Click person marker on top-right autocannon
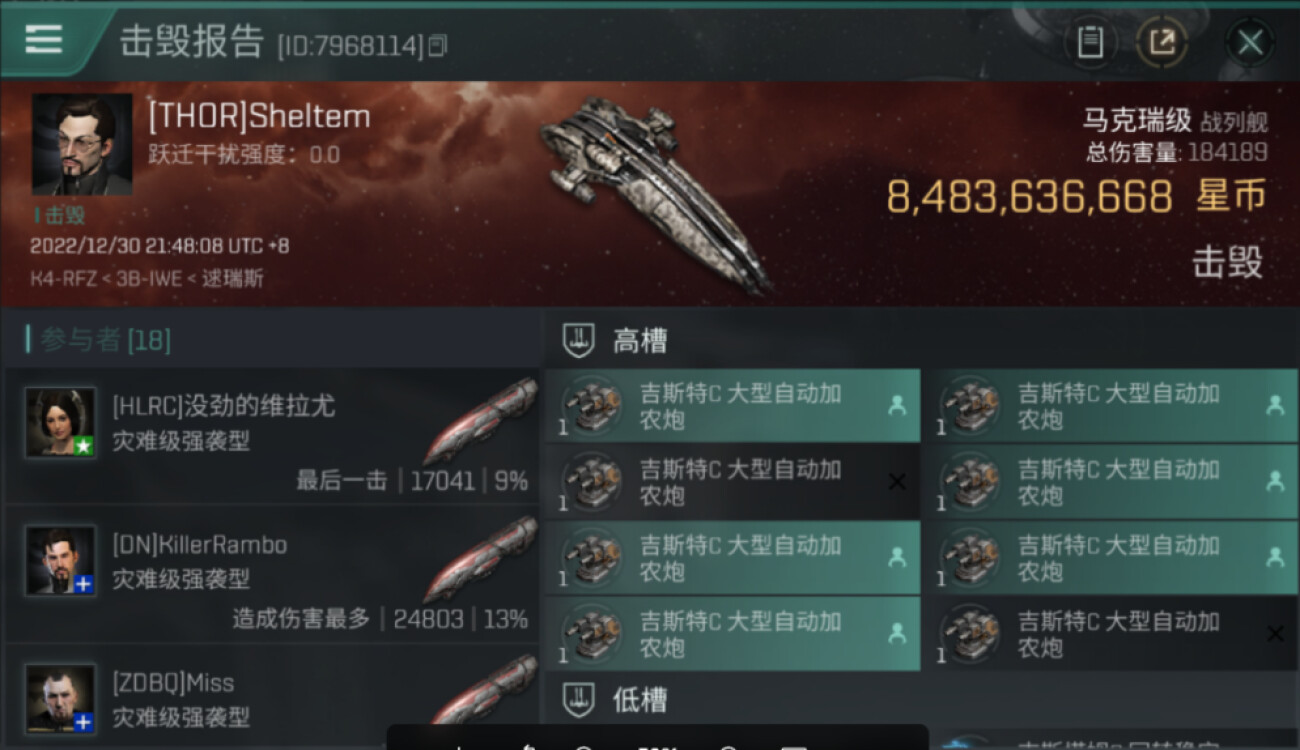 click(1275, 405)
